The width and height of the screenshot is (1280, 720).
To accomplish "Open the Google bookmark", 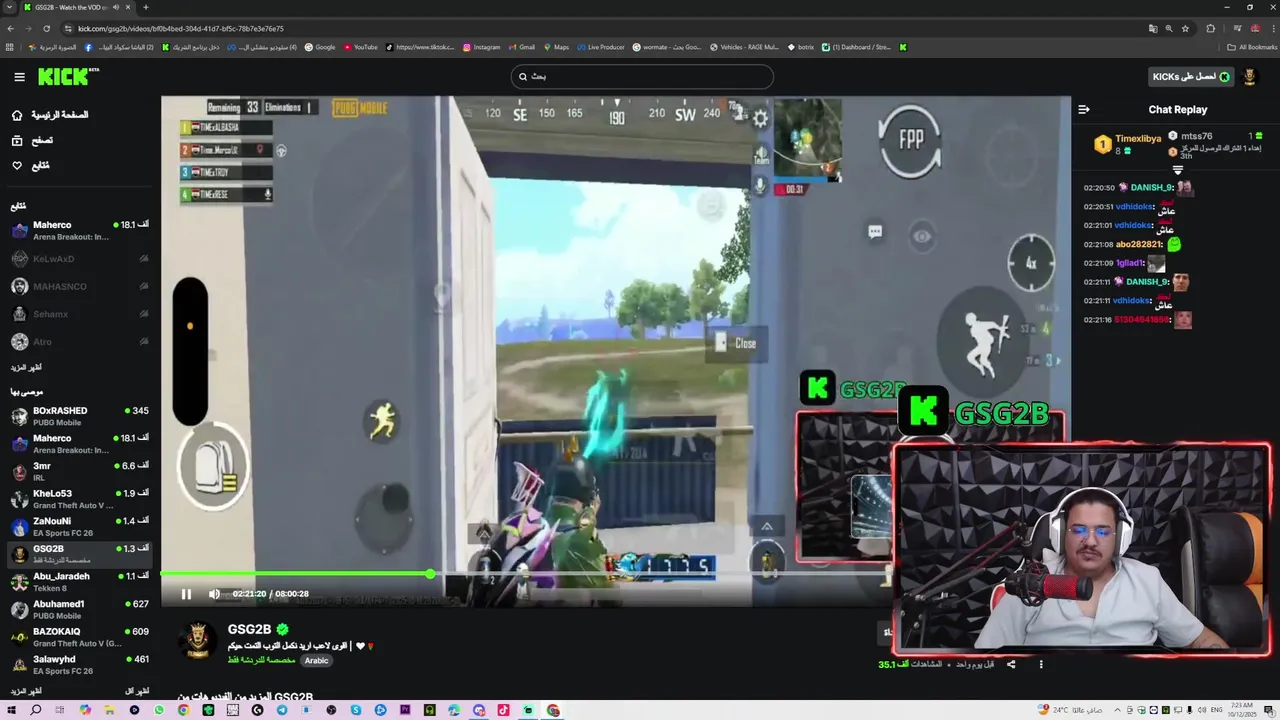I will [x=320, y=47].
